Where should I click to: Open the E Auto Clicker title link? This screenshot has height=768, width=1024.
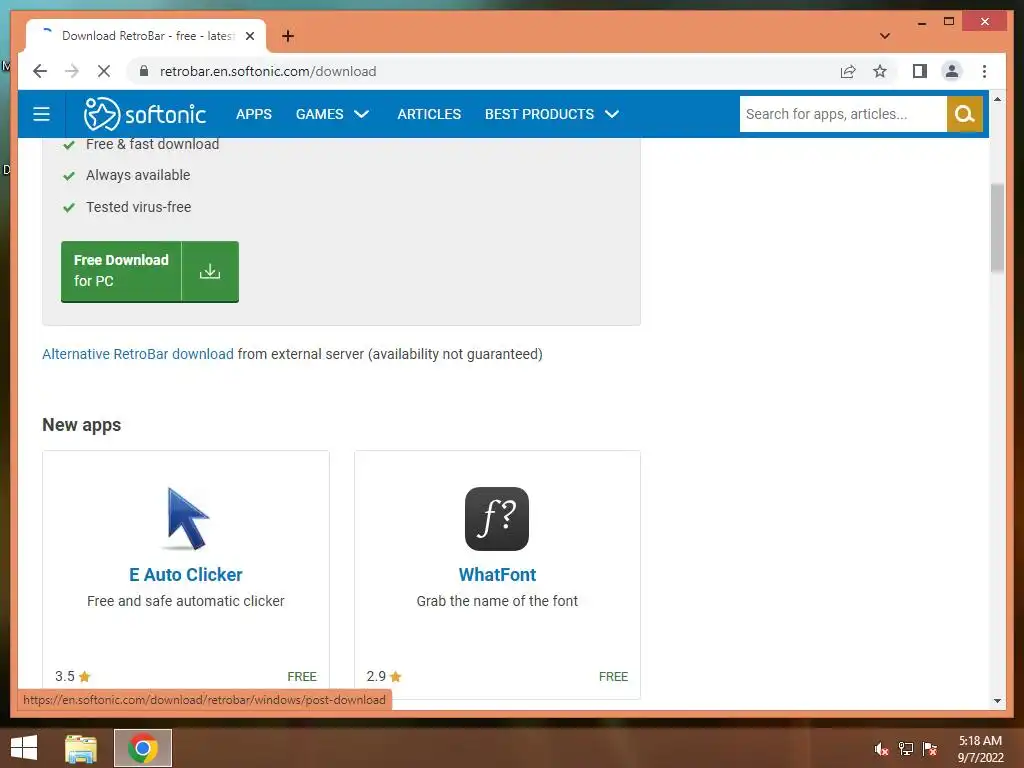point(185,575)
